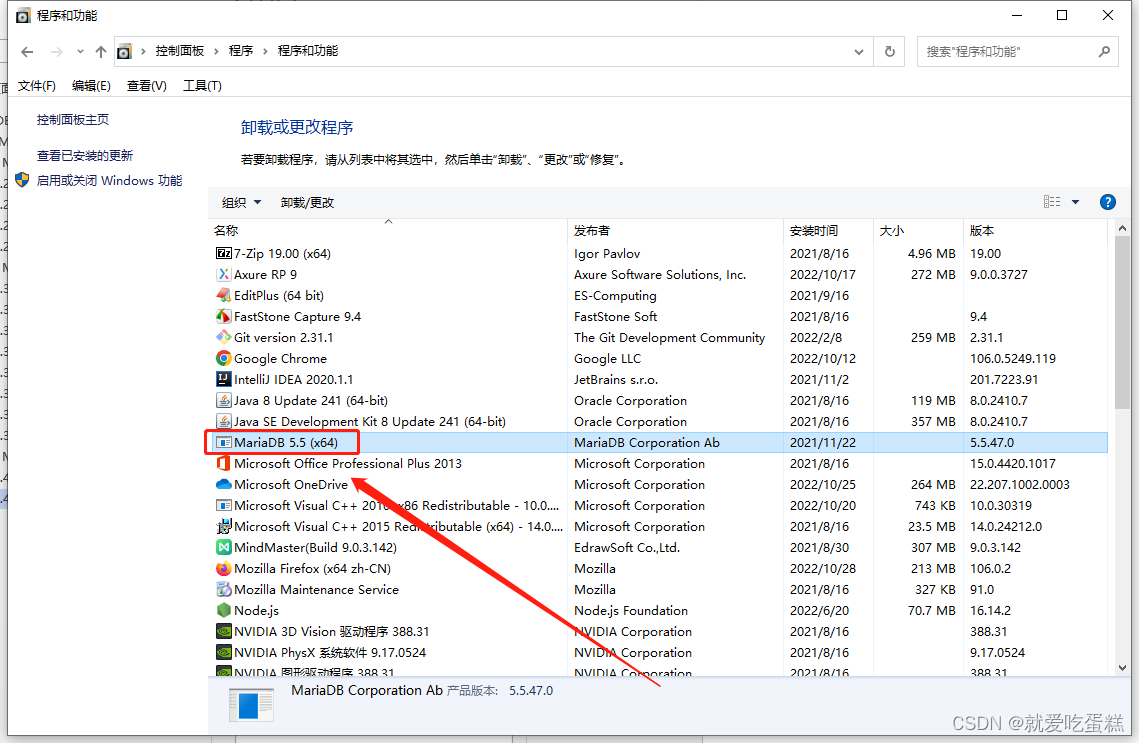The width and height of the screenshot is (1139, 743).
Task: Open the 编辑(E) menu
Action: [92, 86]
